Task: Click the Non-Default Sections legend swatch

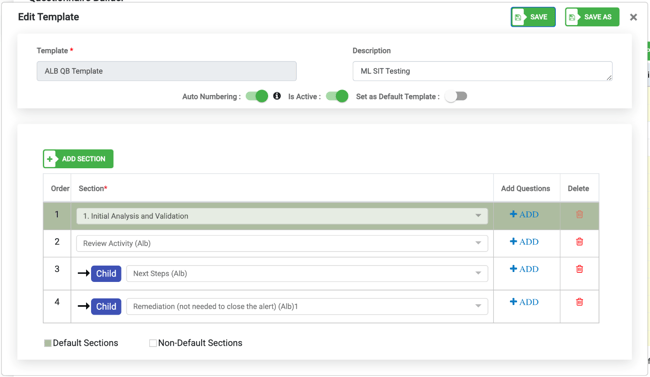Action: coord(153,343)
